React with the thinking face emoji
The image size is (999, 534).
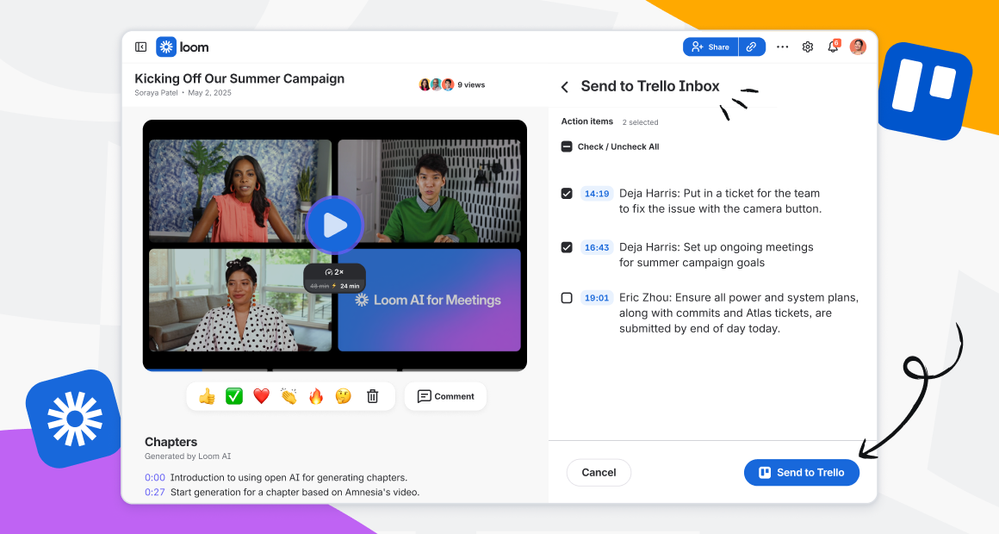(x=343, y=396)
